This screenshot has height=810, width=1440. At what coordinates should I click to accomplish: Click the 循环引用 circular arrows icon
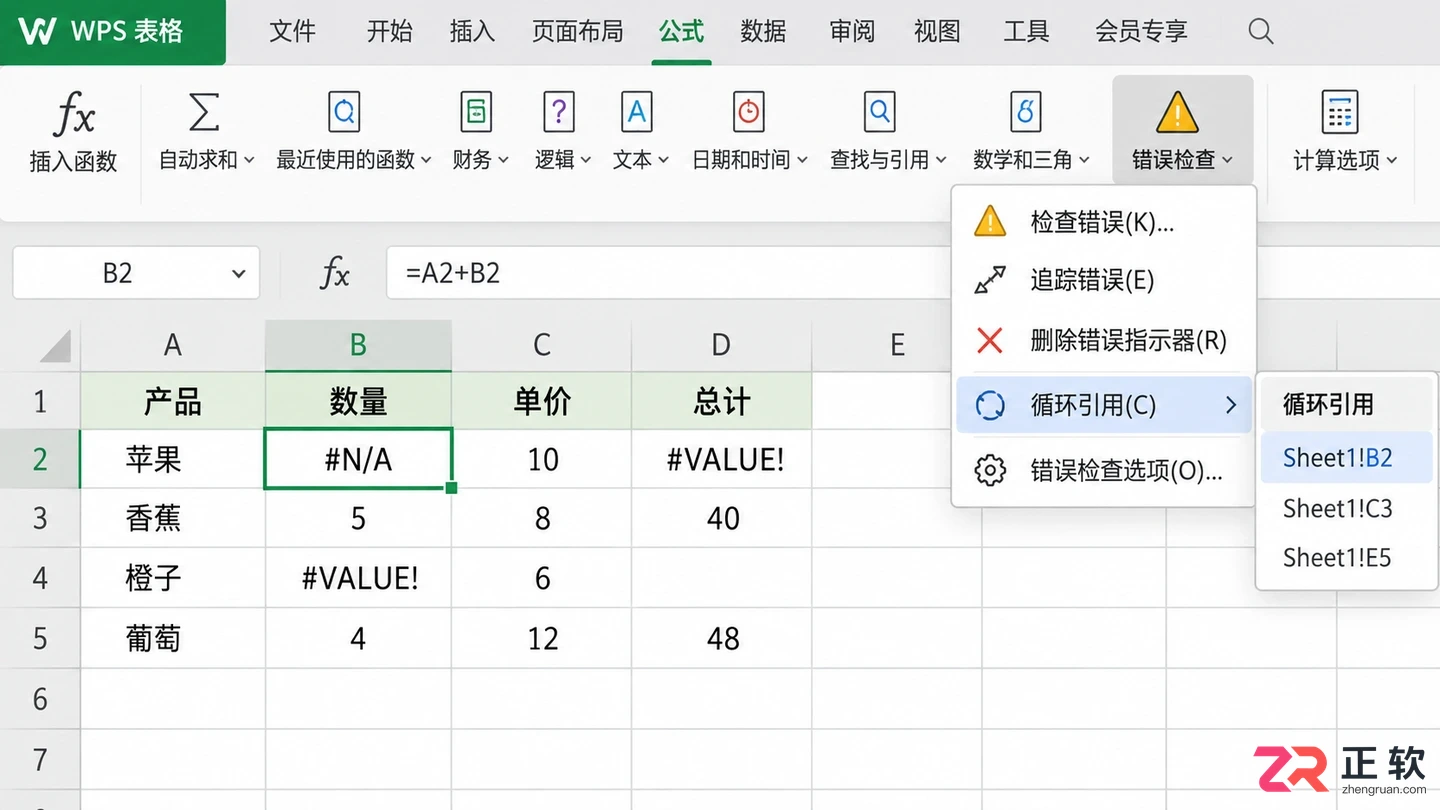990,405
